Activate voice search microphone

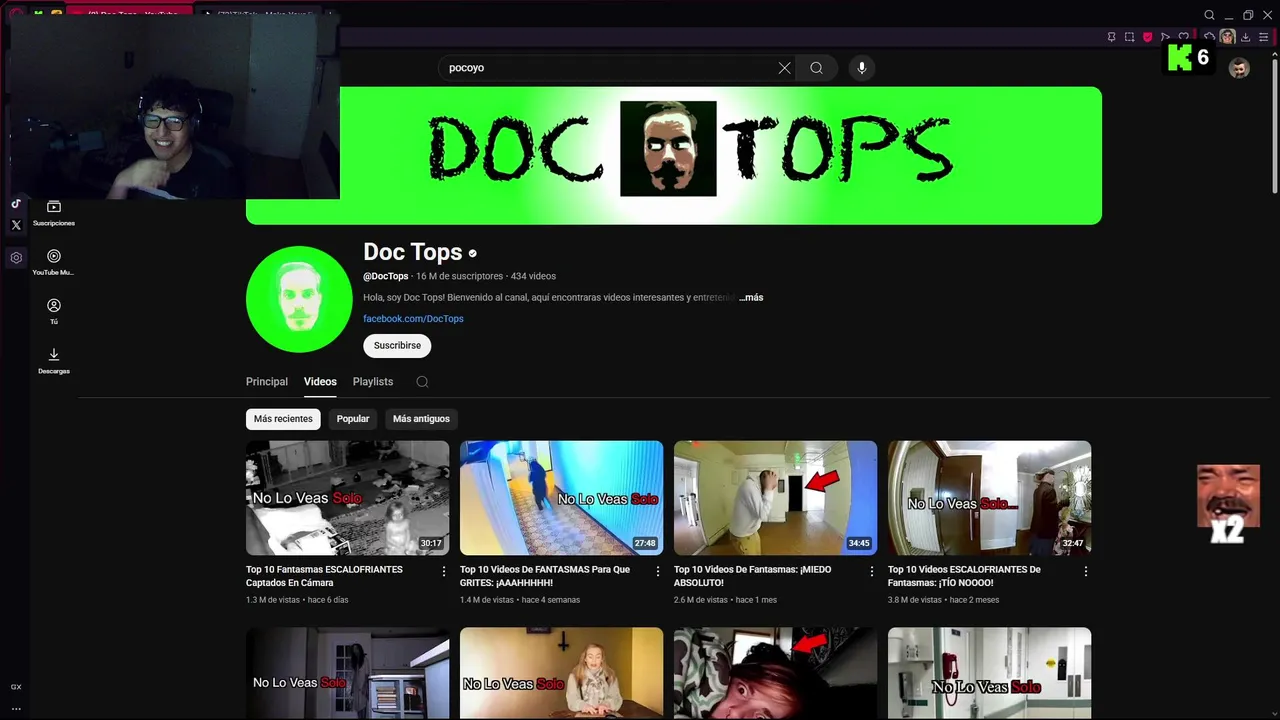point(862,68)
